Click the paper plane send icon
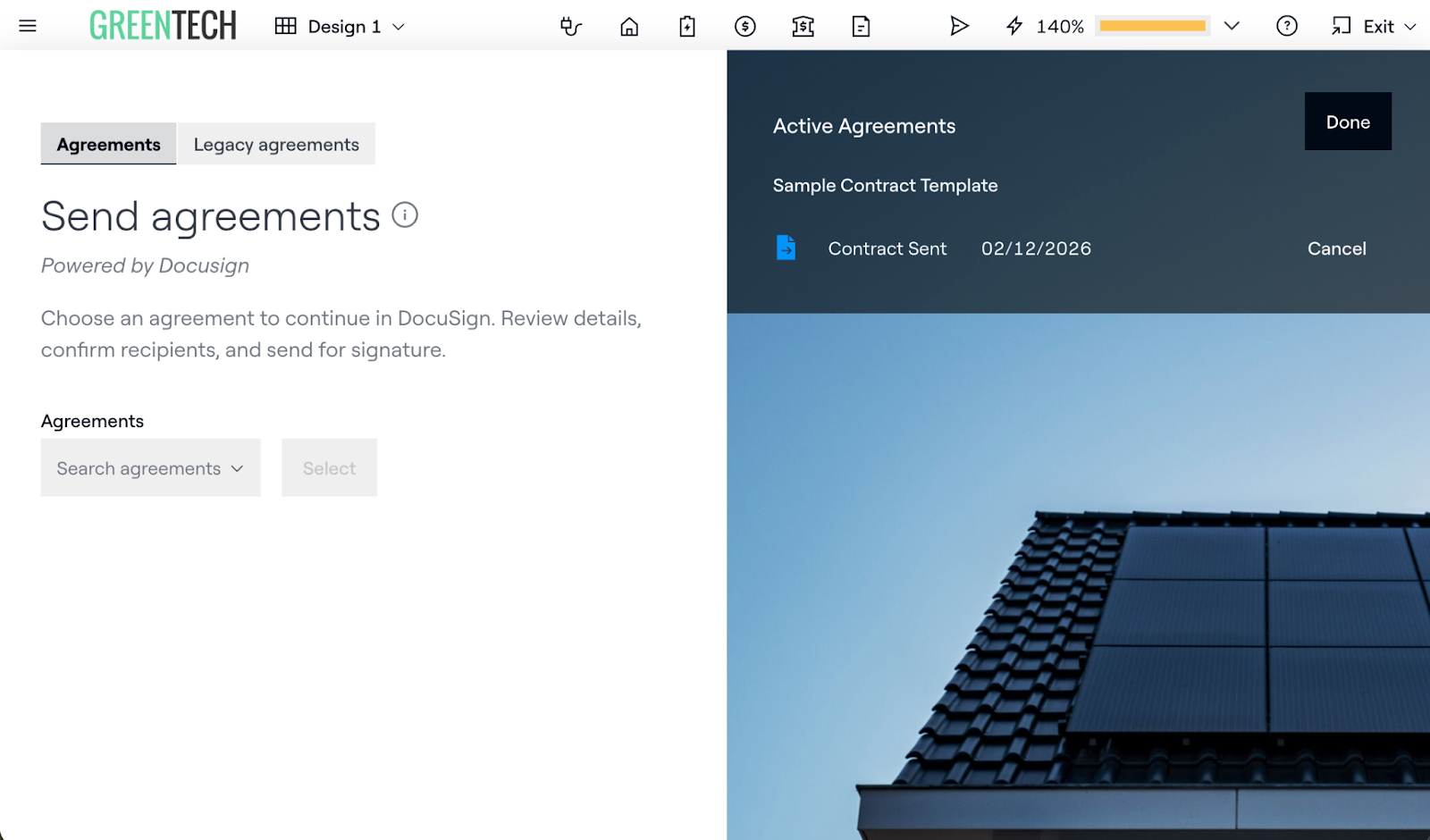1430x840 pixels. (959, 26)
